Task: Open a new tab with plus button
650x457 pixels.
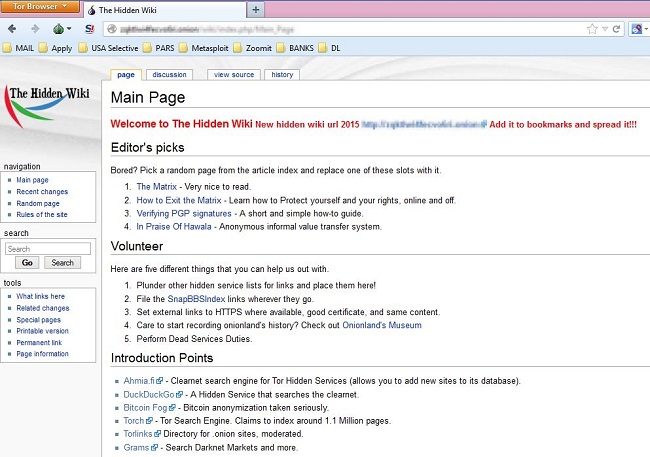Action: coord(256,10)
